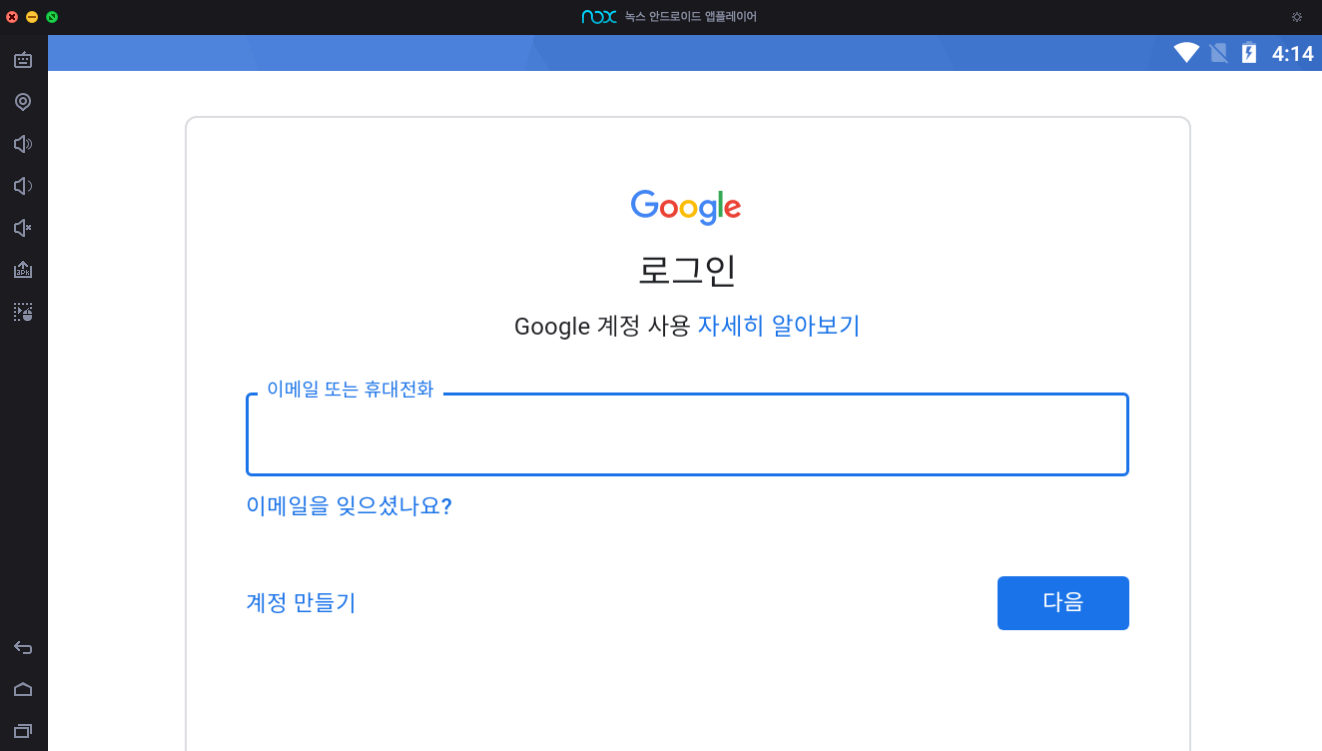Click the 로그인 heading
This screenshot has width=1322, height=751.
pos(687,270)
